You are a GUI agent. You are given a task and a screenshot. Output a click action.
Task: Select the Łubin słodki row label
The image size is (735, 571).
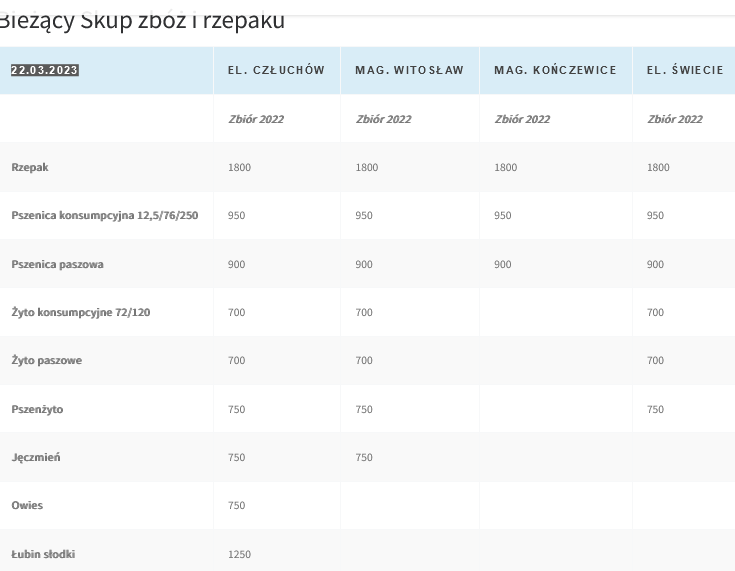43,554
